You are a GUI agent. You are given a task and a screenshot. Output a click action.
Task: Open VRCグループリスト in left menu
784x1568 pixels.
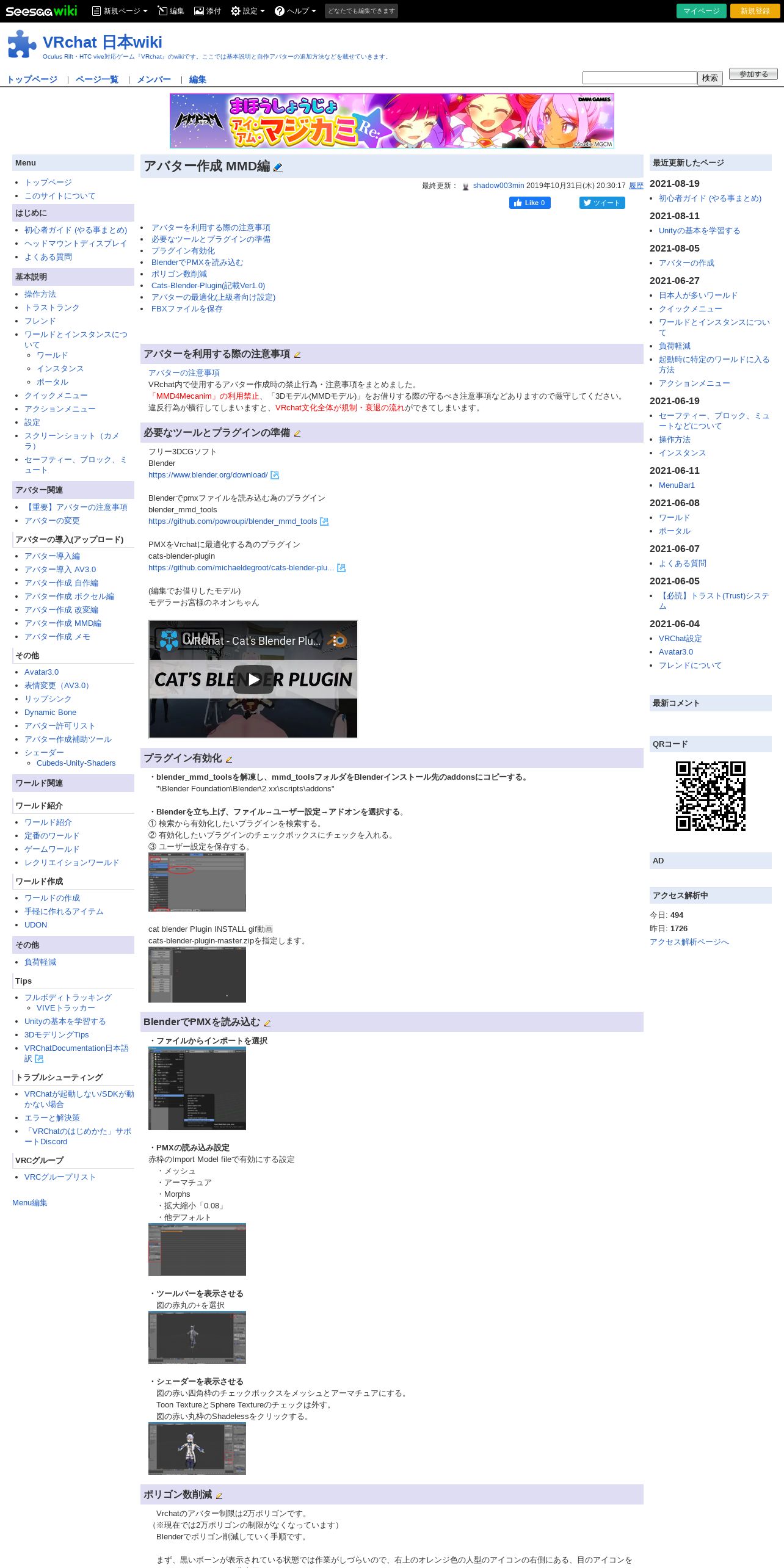pos(60,1177)
